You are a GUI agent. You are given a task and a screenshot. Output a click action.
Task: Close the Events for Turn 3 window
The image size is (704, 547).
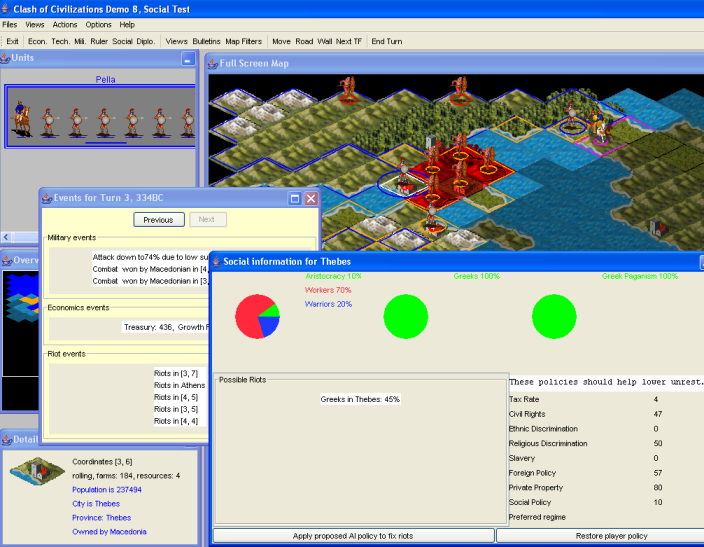pos(311,199)
